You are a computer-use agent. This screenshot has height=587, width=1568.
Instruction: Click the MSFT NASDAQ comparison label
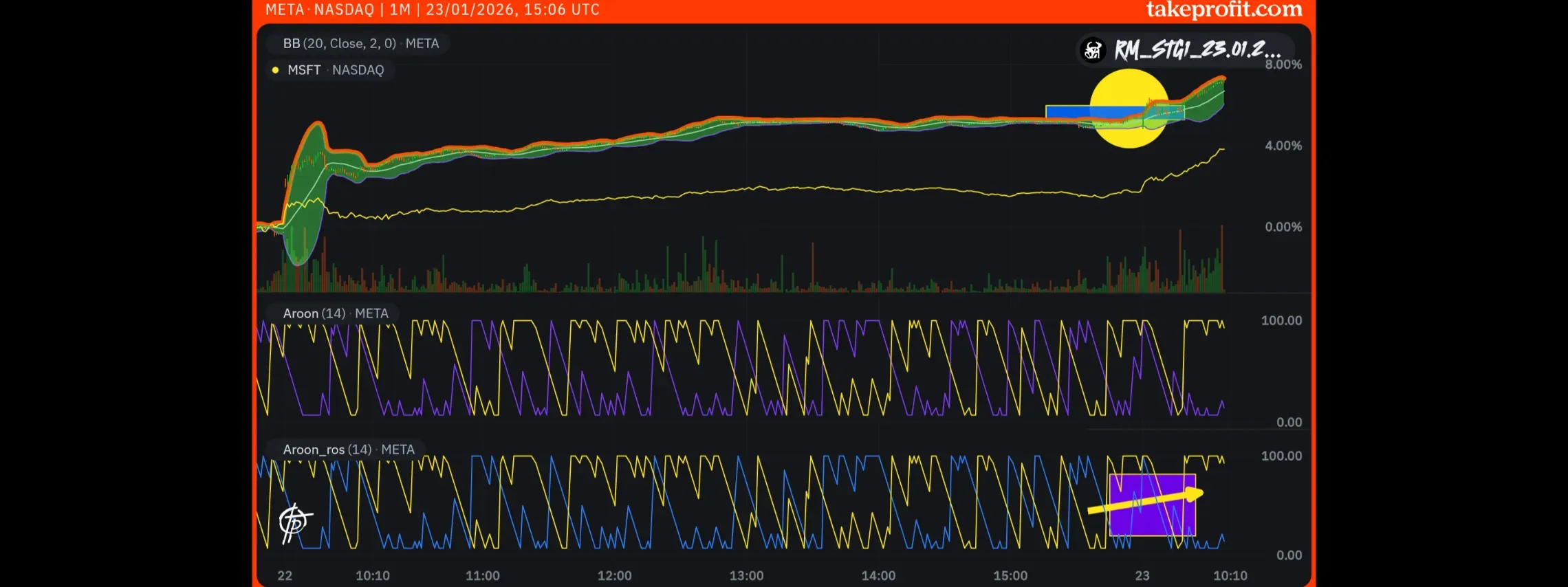pos(335,70)
